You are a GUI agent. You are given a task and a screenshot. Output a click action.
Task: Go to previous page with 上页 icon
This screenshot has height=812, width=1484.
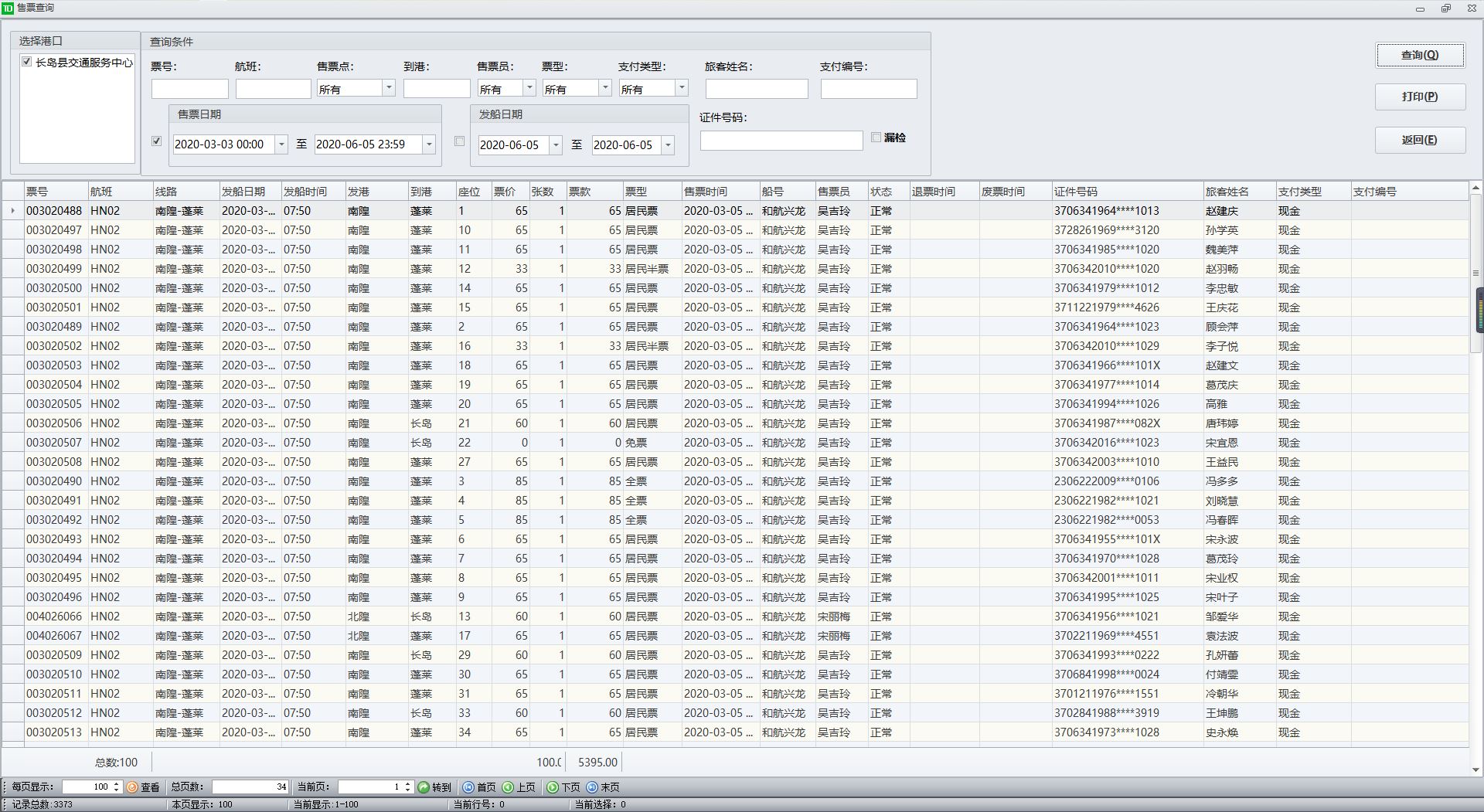(508, 787)
